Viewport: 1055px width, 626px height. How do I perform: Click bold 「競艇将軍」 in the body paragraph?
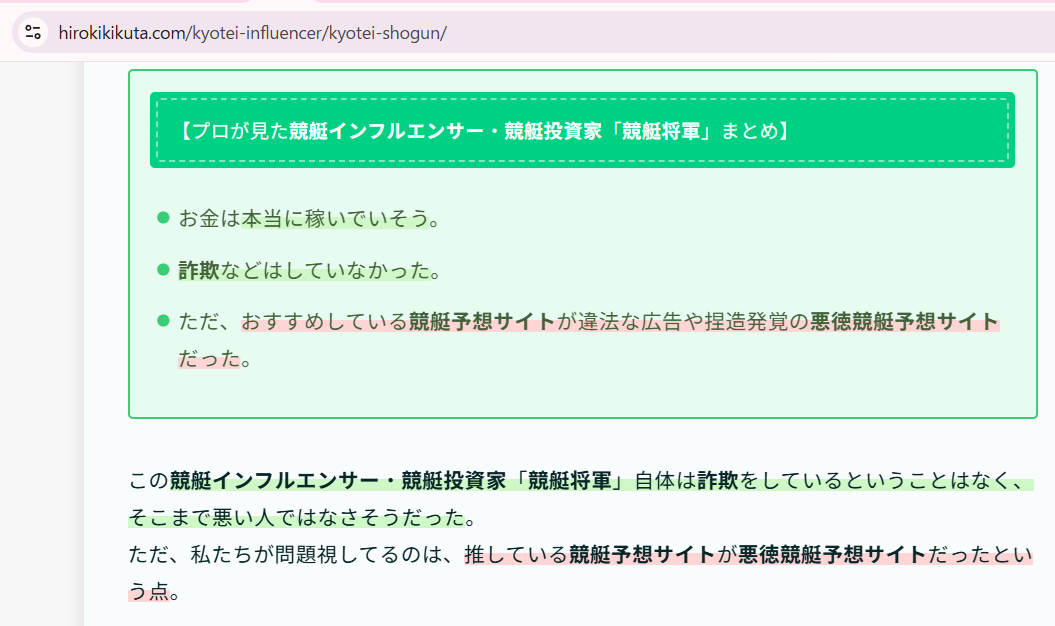[x=574, y=481]
